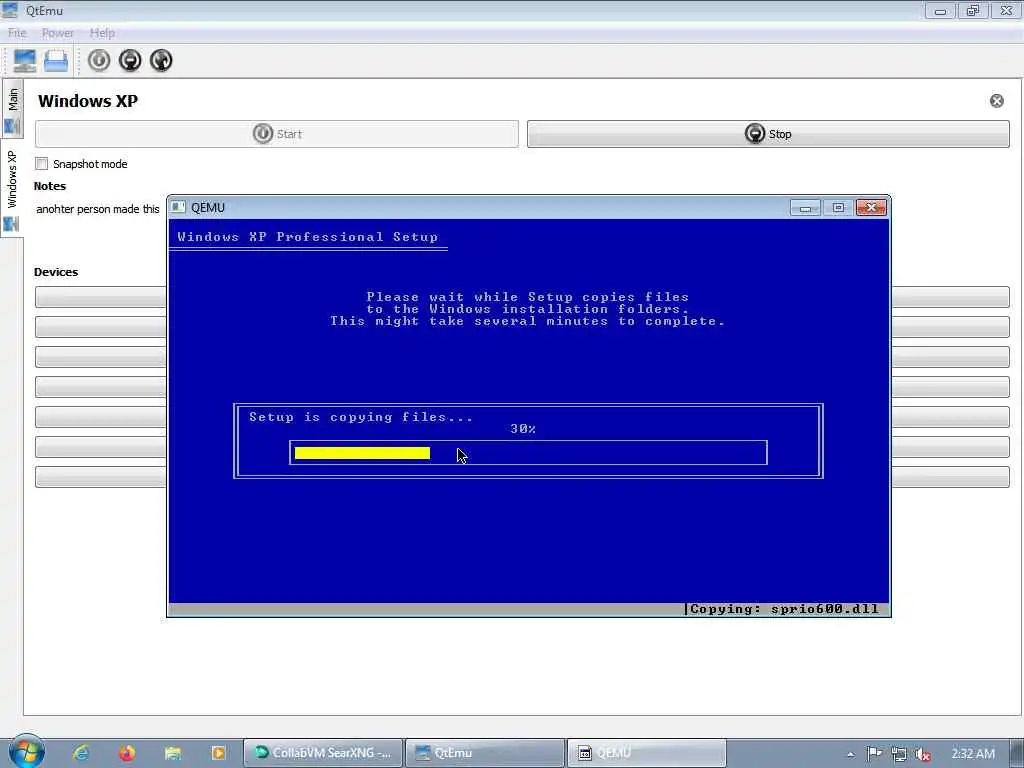The width and height of the screenshot is (1024, 768).
Task: Click the notes text 'anohter person made this'
Action: click(98, 209)
